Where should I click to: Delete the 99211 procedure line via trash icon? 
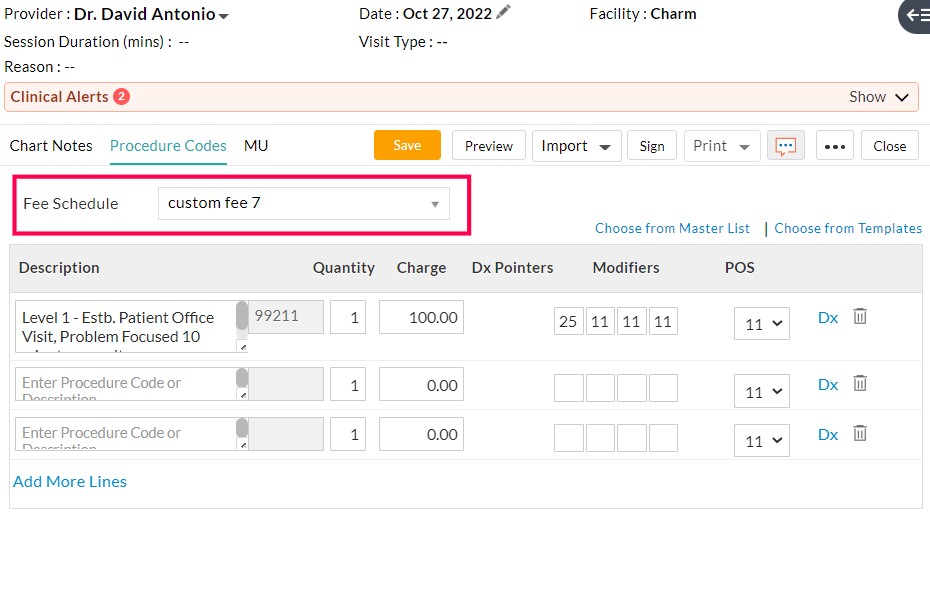point(860,315)
